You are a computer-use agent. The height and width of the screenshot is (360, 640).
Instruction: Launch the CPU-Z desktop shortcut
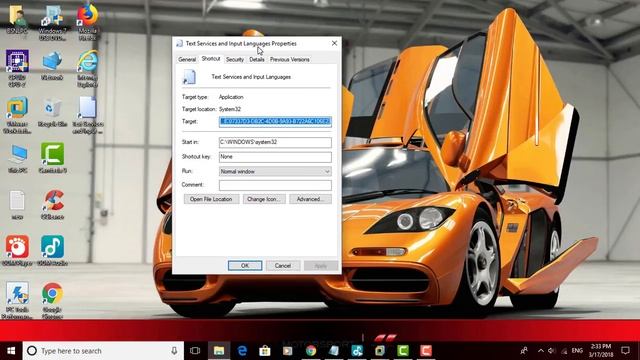(17, 68)
